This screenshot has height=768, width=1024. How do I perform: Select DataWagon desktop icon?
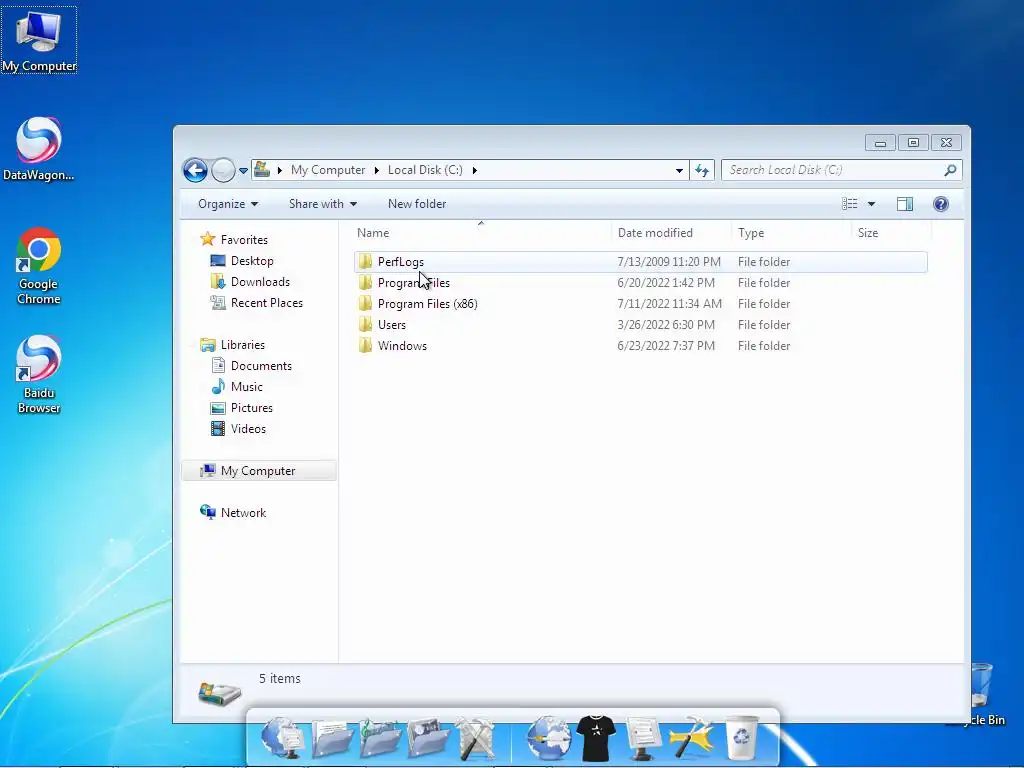[x=39, y=149]
